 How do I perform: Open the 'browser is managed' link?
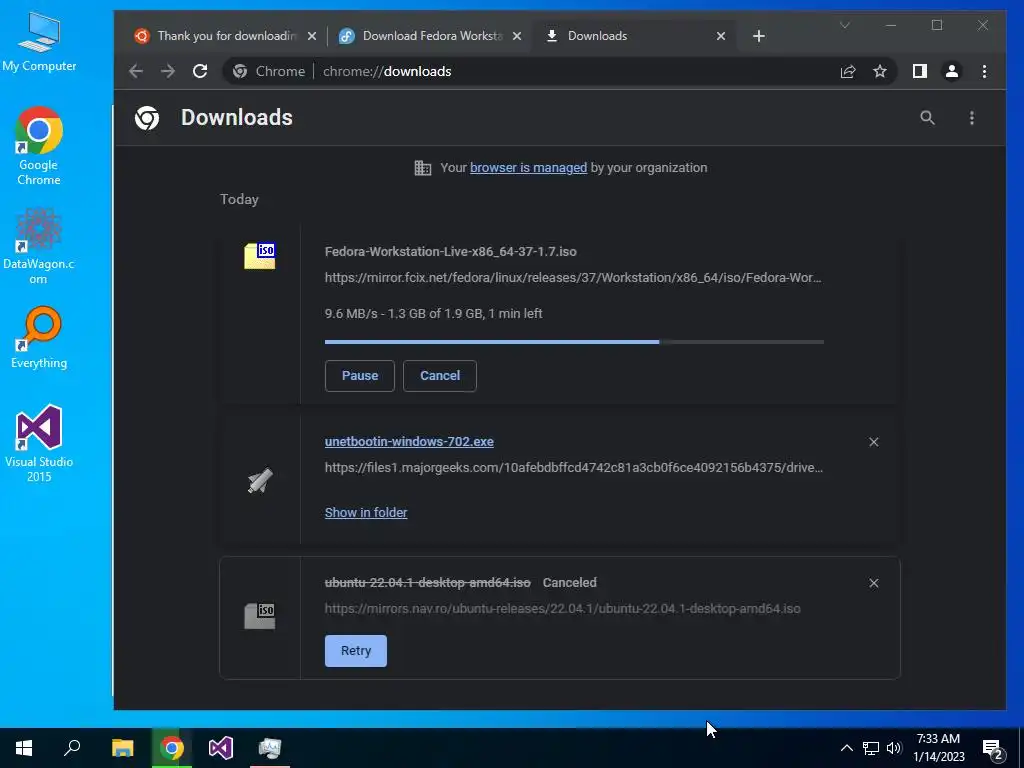[528, 168]
